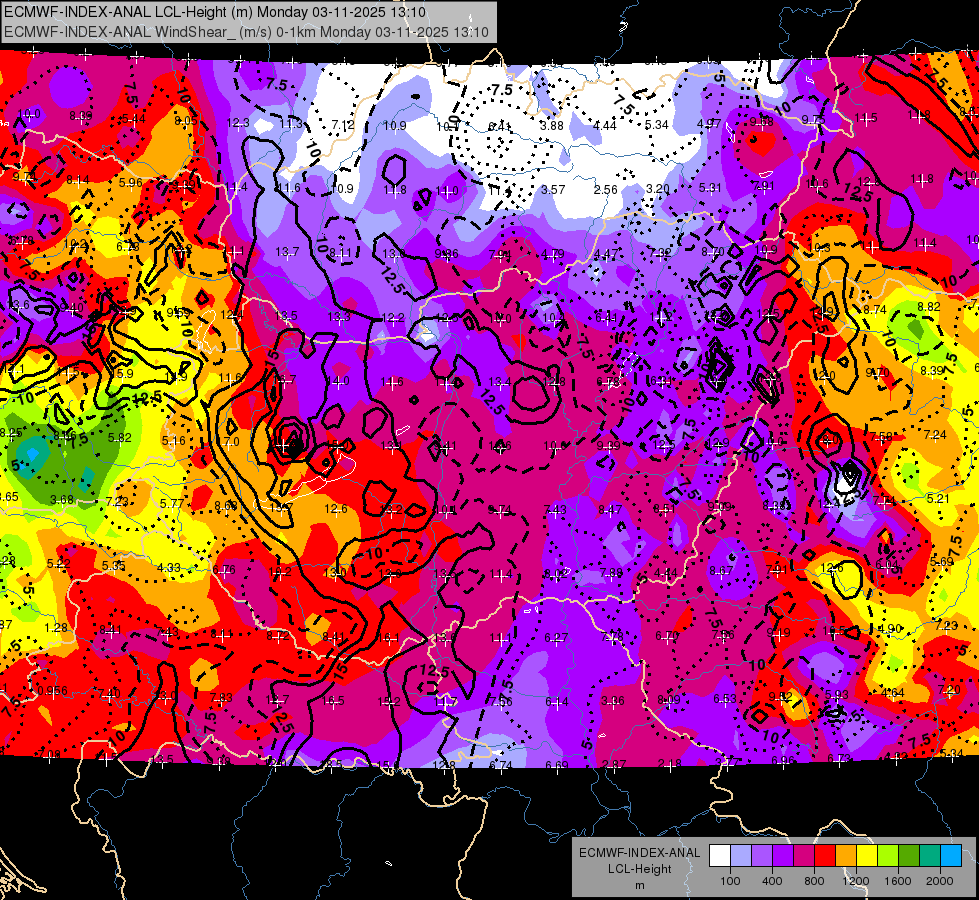Click the grid value '1.28'

tap(56, 627)
